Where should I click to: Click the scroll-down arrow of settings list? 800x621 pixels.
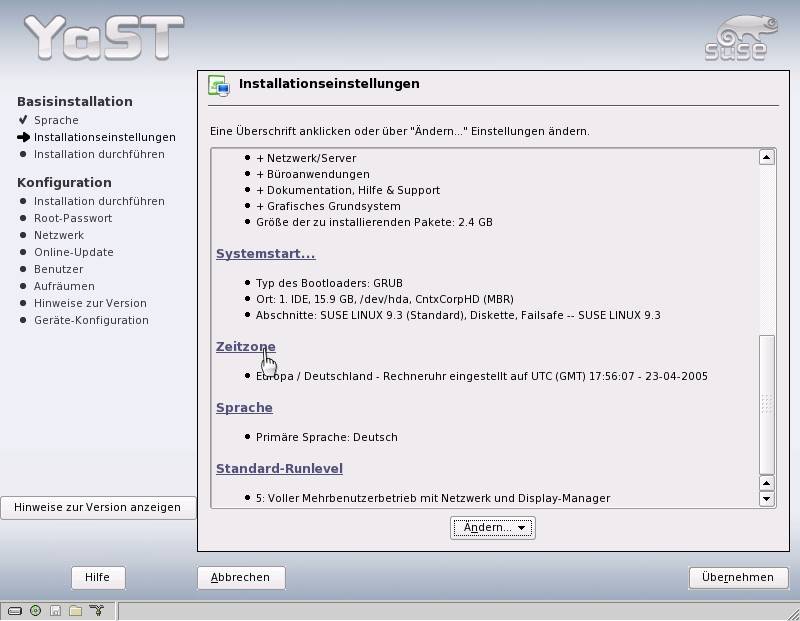(x=766, y=499)
